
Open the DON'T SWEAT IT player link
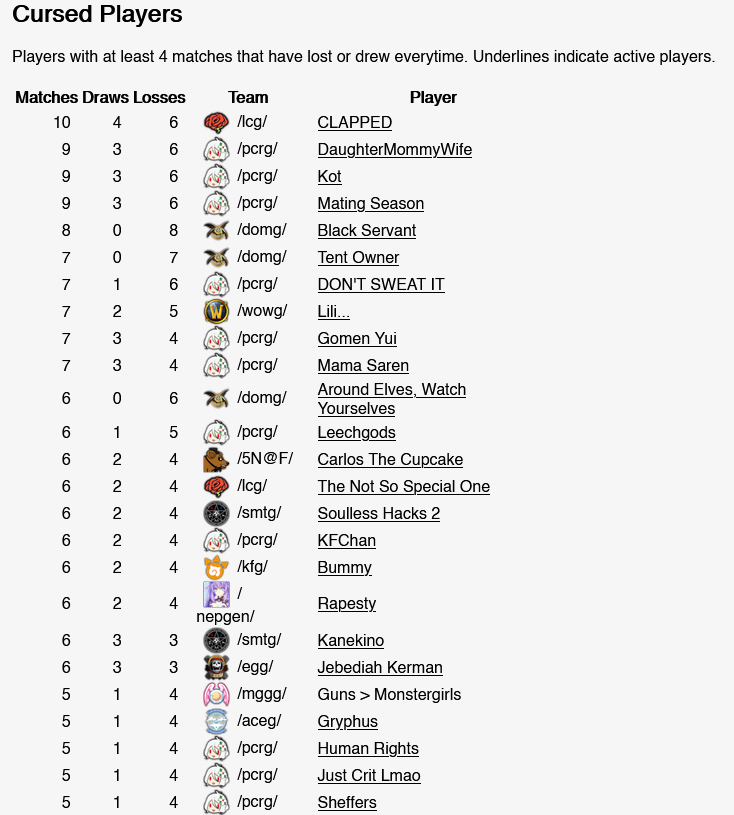(x=381, y=285)
